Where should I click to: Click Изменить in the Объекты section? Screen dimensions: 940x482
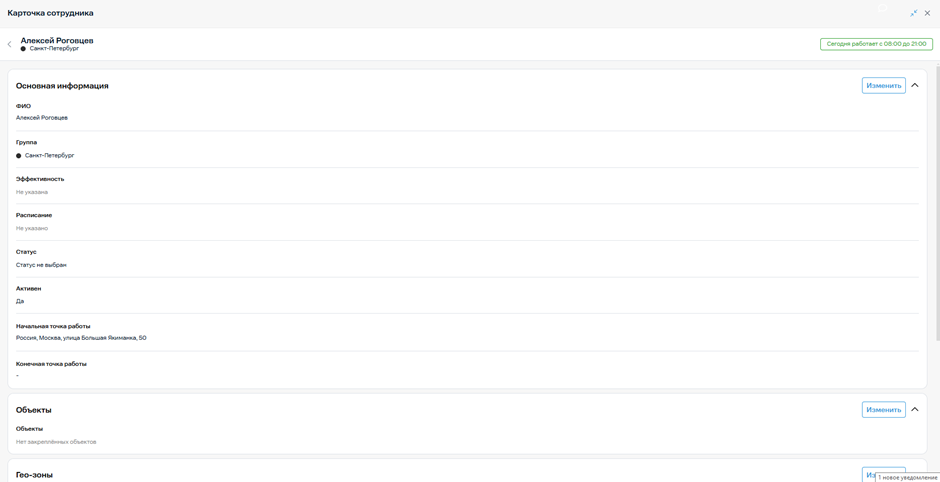[884, 410]
